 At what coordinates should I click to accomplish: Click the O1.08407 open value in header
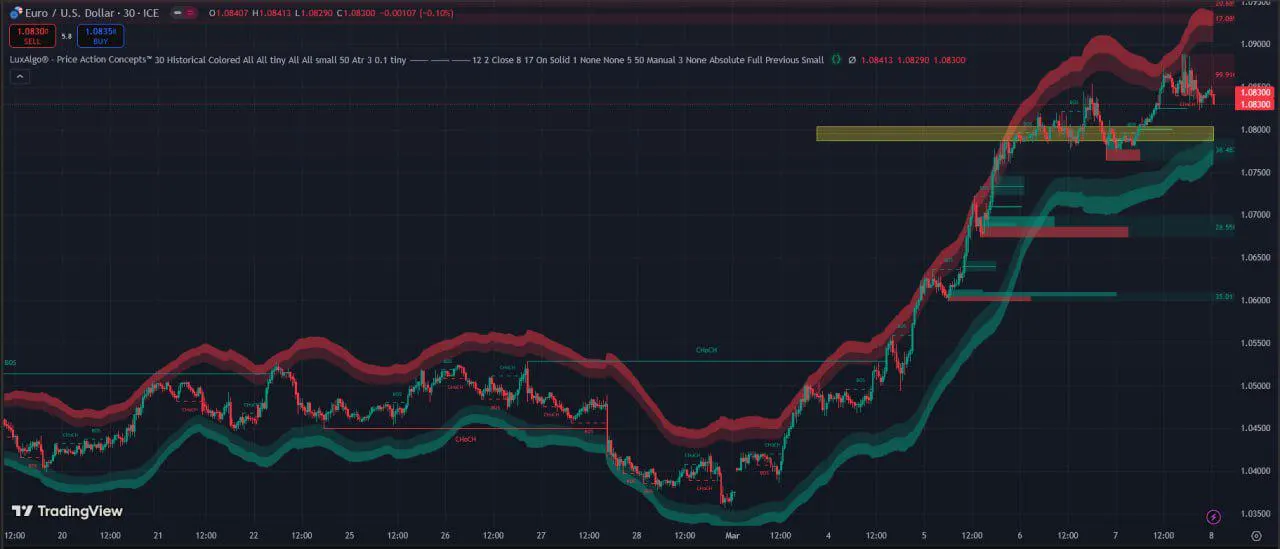click(230, 13)
